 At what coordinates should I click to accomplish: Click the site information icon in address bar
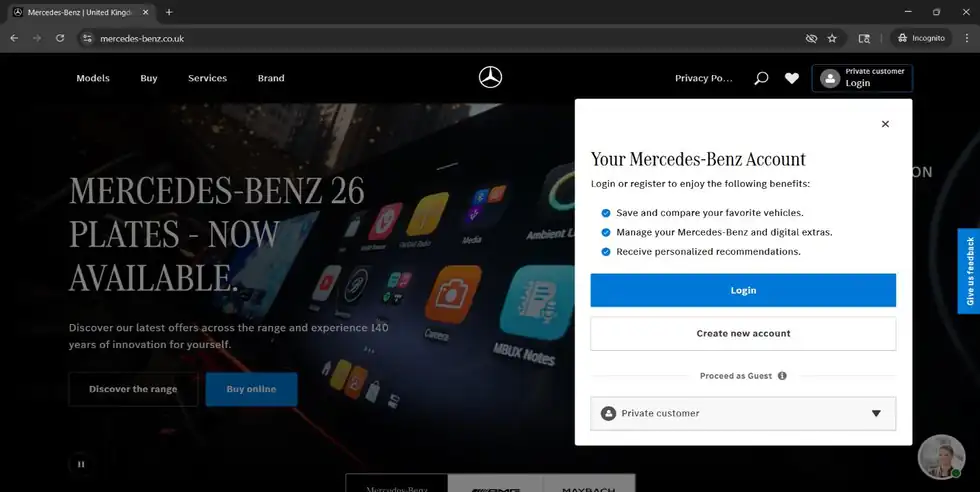point(88,38)
